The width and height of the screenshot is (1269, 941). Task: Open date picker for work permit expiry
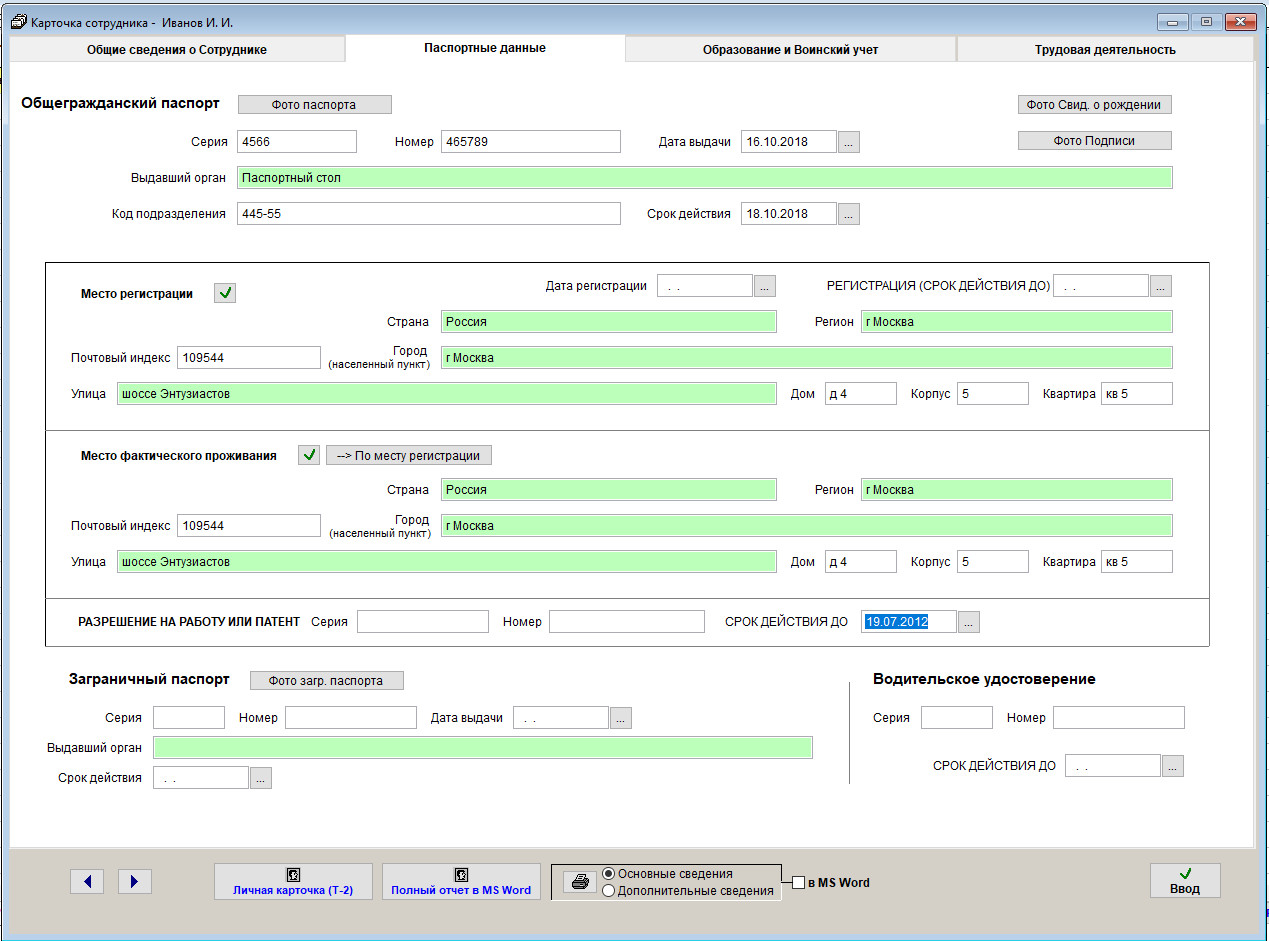tap(968, 622)
